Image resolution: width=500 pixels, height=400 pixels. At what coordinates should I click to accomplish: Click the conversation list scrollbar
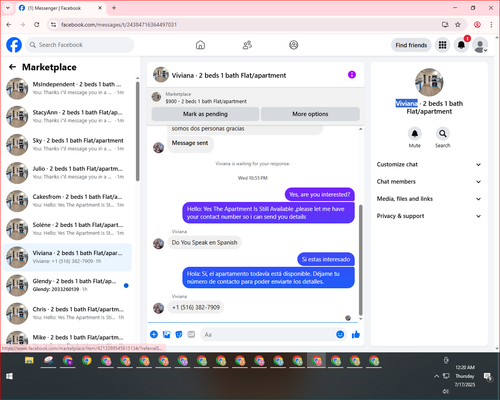138,132
